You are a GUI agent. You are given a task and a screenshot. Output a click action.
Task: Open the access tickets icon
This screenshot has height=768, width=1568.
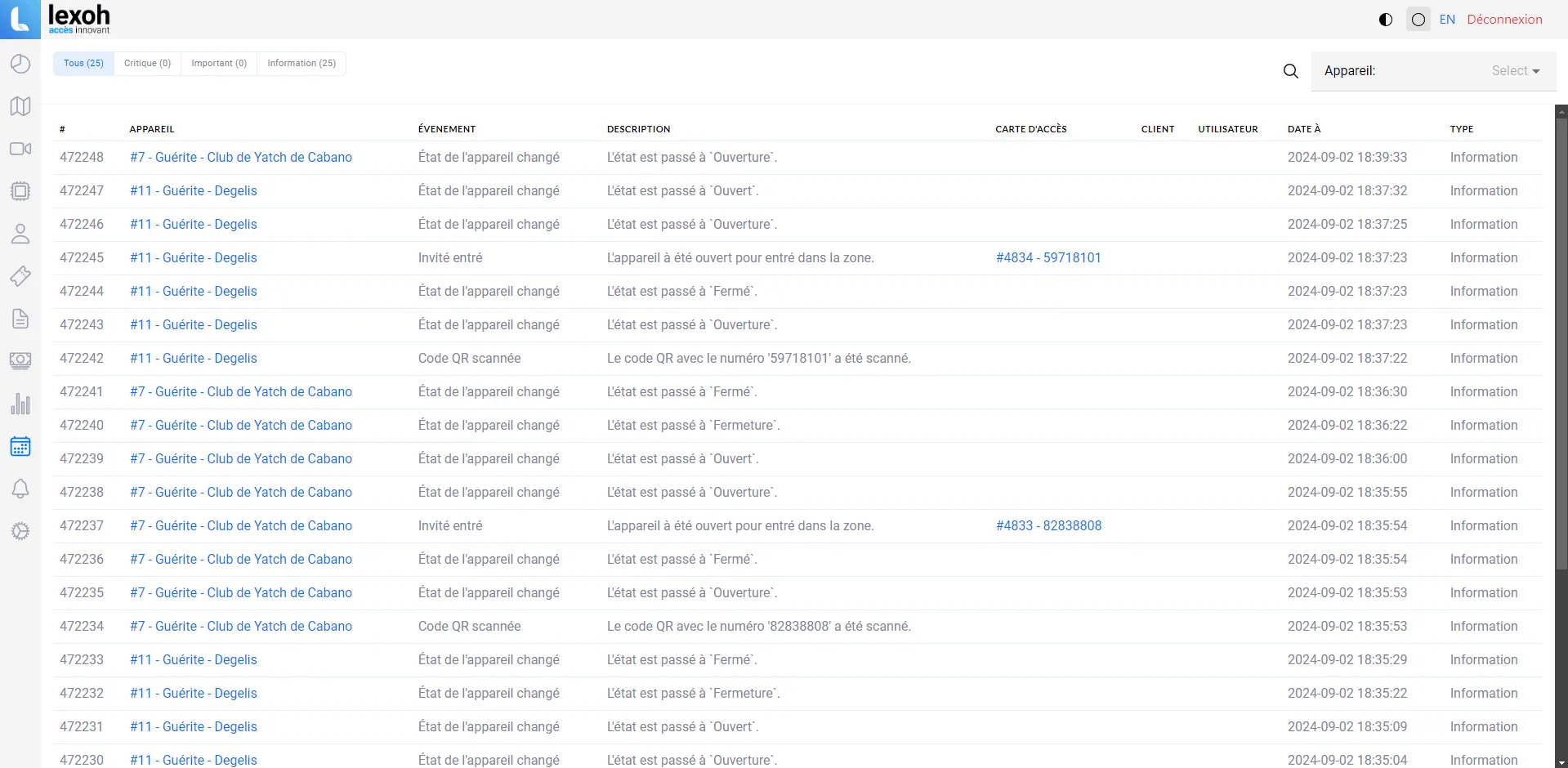tap(20, 276)
